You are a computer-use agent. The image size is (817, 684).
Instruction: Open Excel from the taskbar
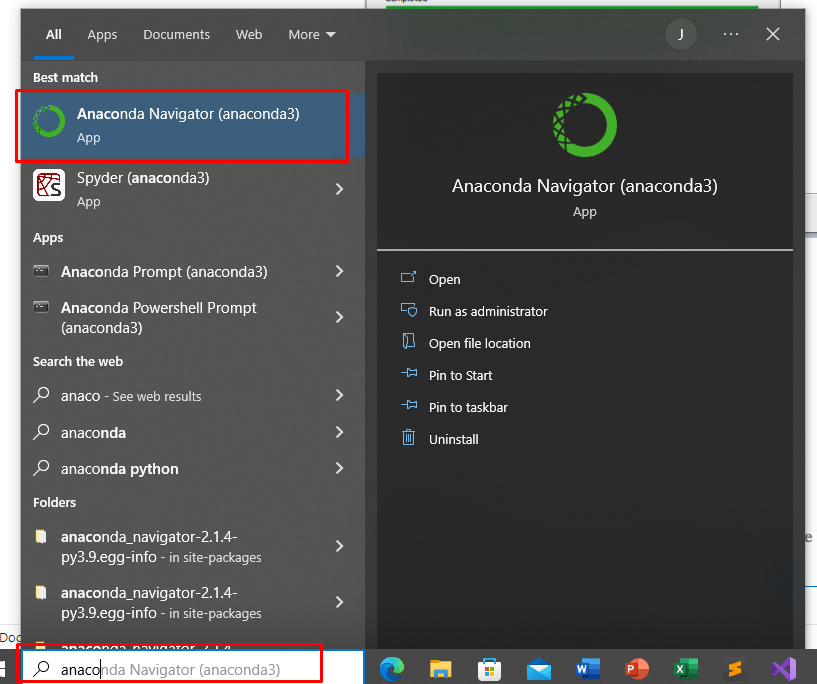point(686,668)
